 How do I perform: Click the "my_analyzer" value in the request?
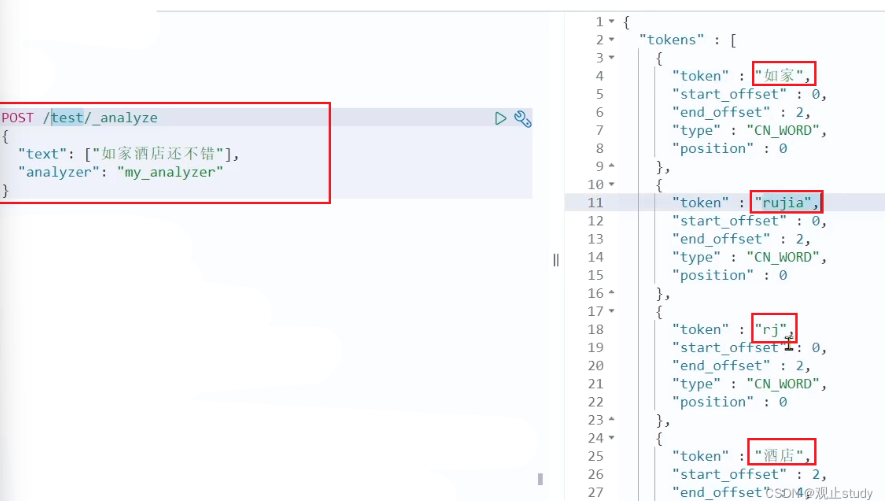(x=170, y=172)
